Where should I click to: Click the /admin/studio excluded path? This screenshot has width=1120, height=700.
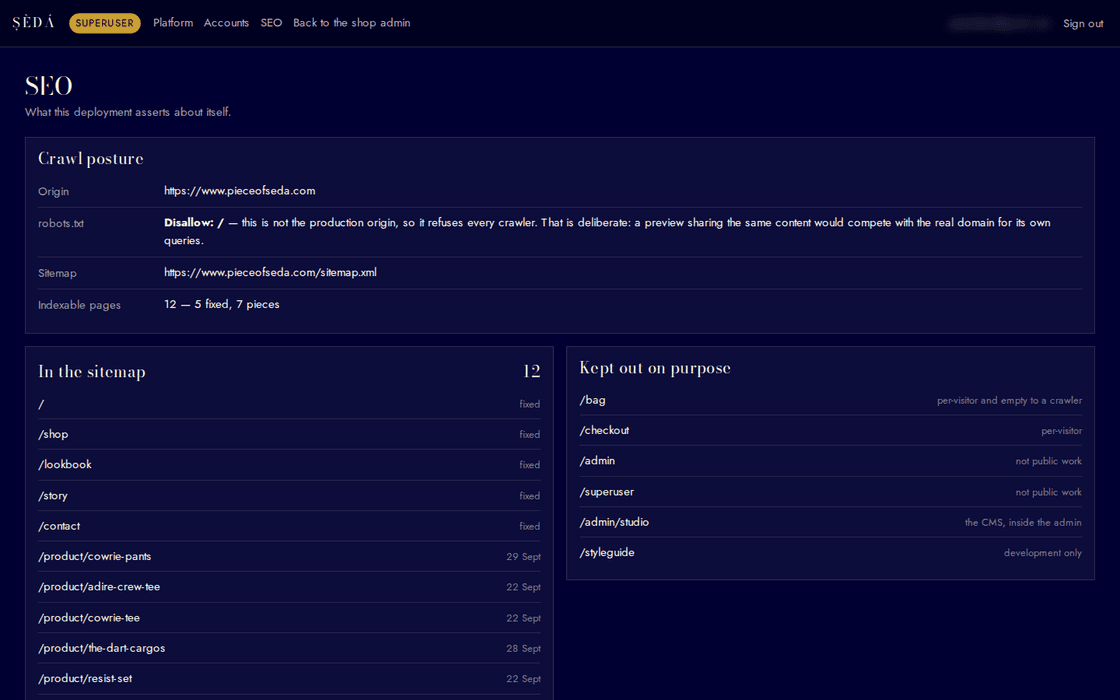pyautogui.click(x=614, y=522)
